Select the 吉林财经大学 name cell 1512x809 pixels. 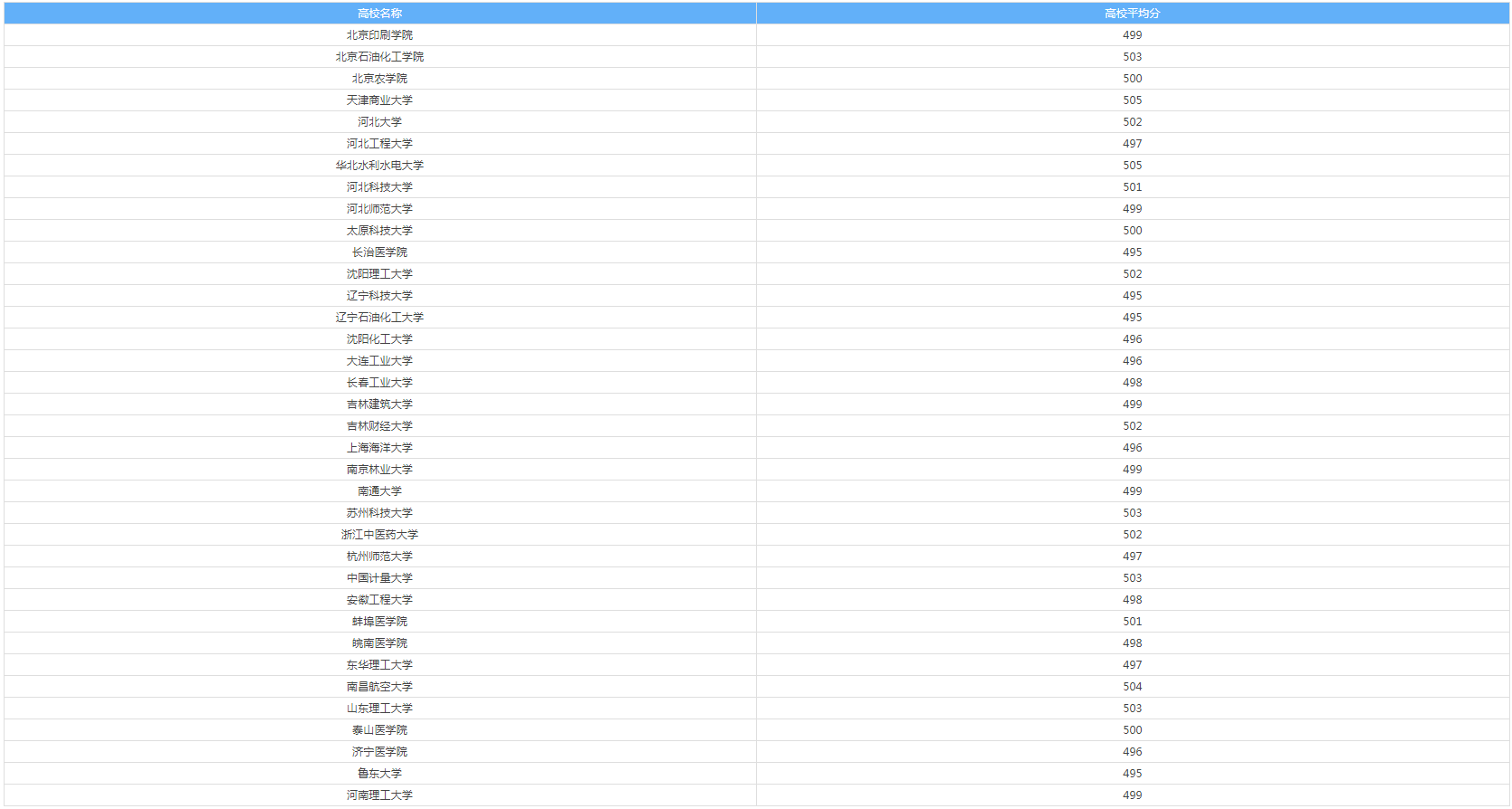click(x=379, y=426)
